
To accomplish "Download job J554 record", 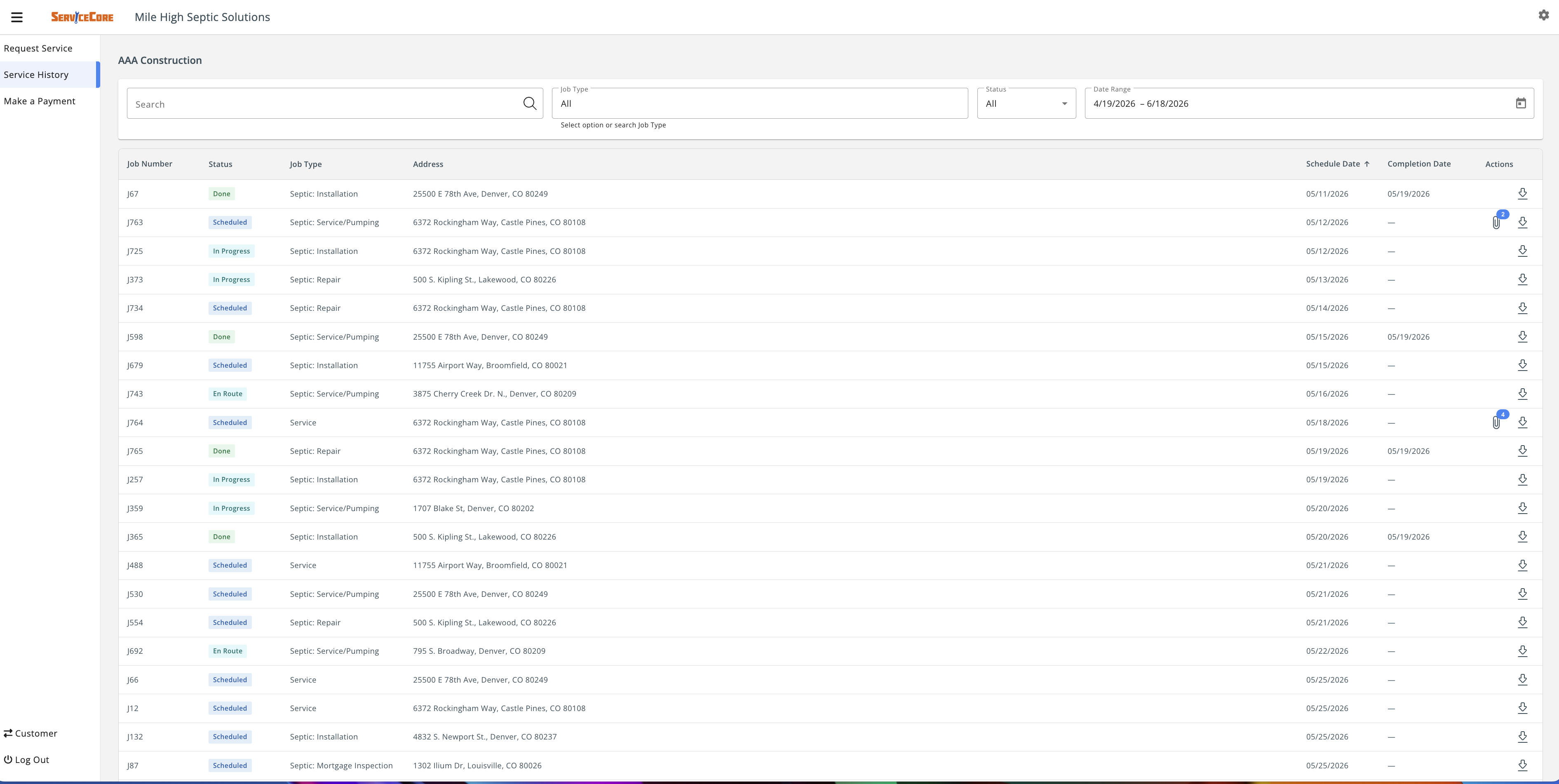I will click(x=1523, y=622).
